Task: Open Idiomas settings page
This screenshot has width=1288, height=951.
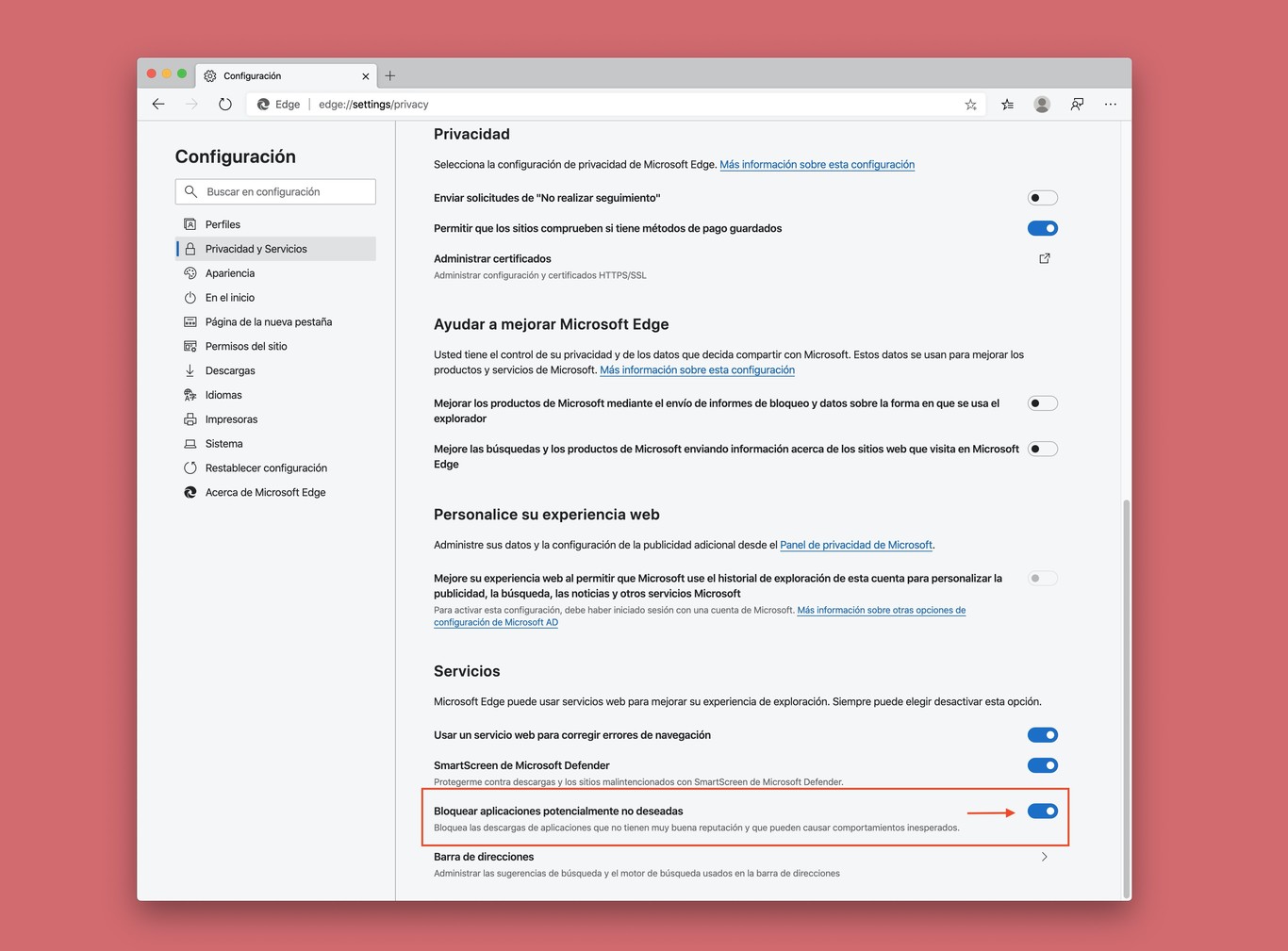Action: [276, 395]
